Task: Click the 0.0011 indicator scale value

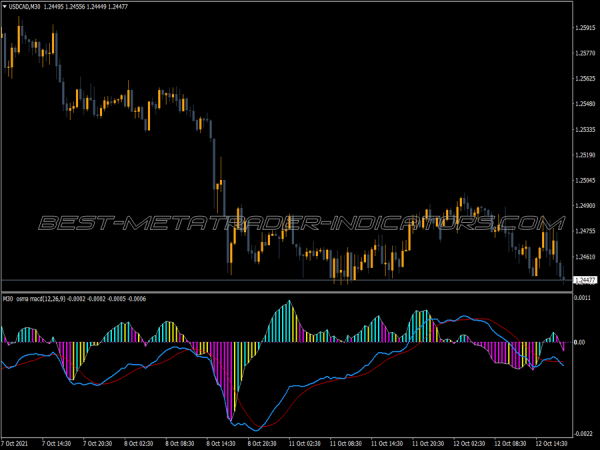Action: (582, 298)
